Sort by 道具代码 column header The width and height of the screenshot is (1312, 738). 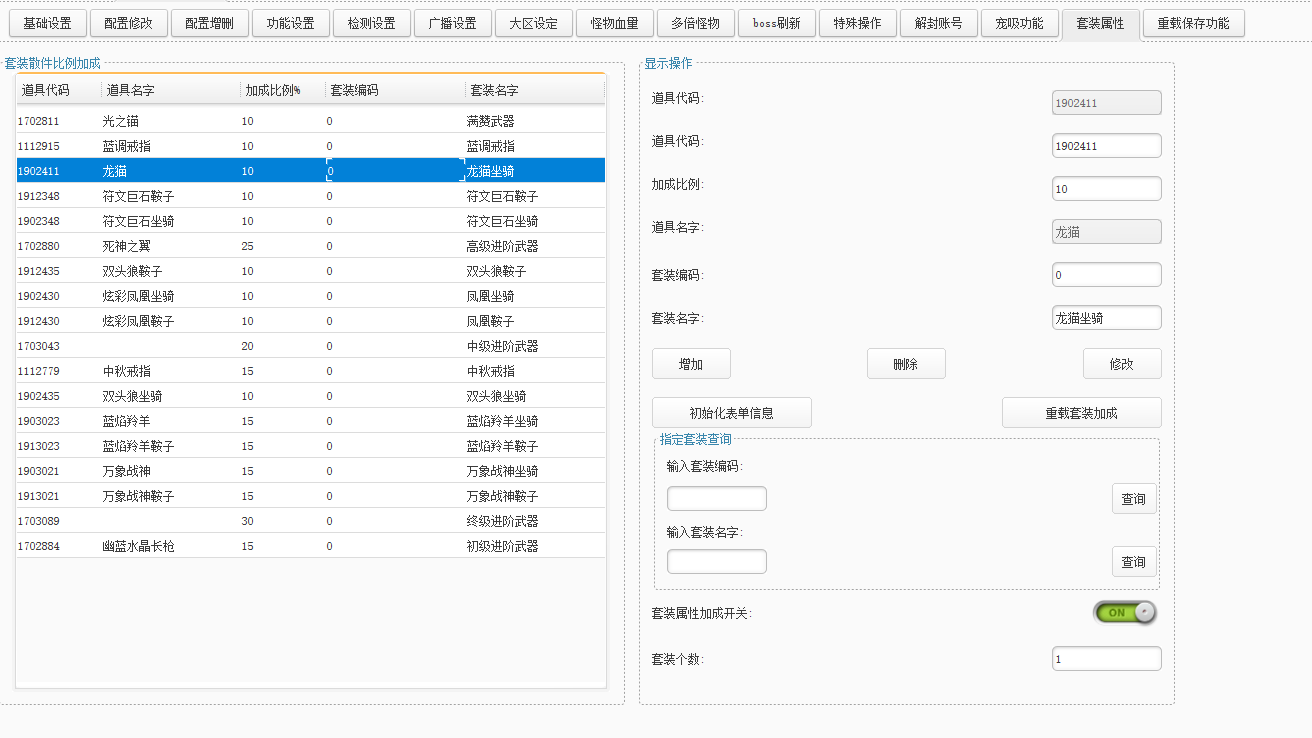(59, 90)
